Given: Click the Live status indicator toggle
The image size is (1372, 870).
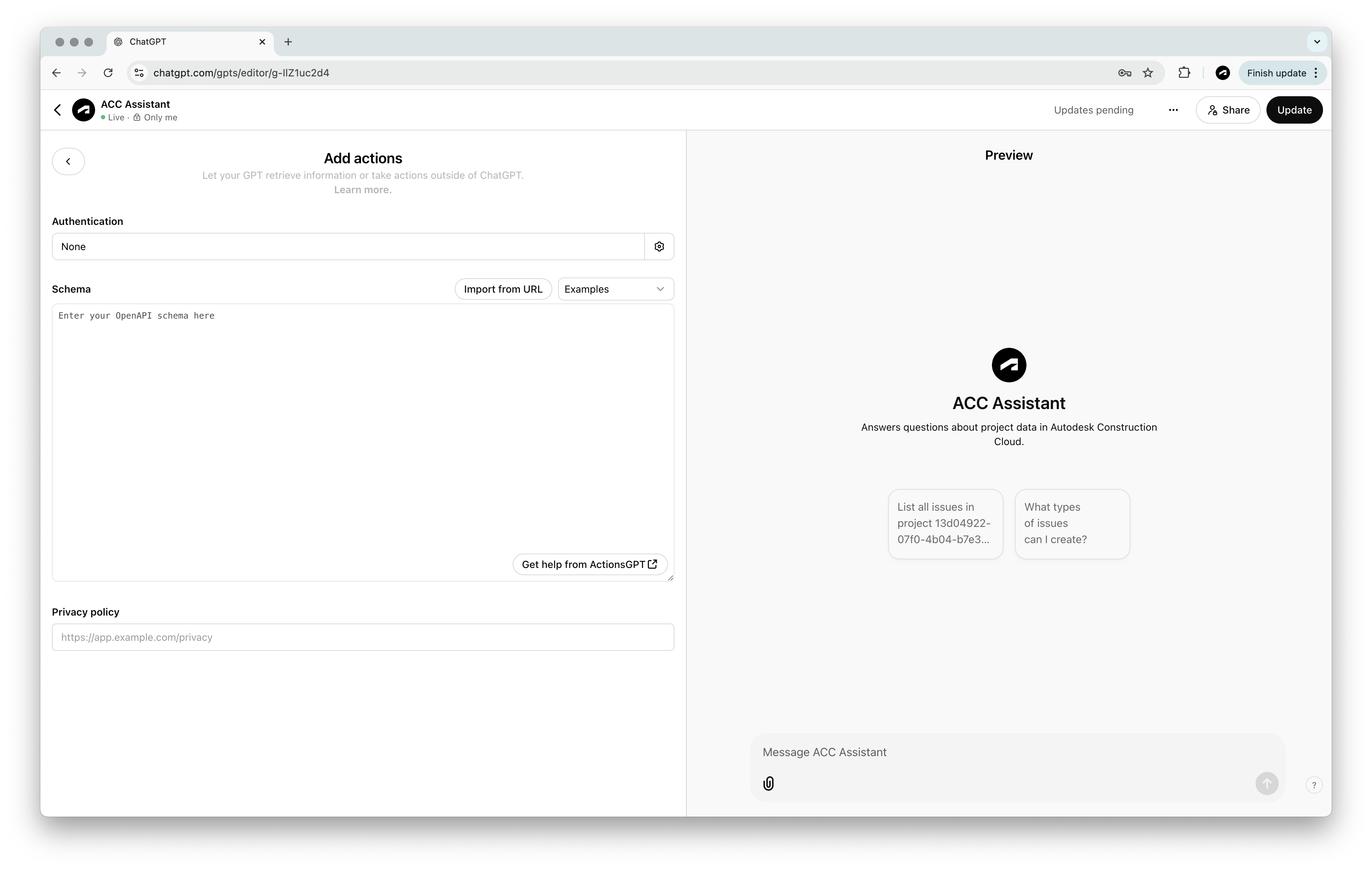Looking at the screenshot, I should pyautogui.click(x=105, y=117).
